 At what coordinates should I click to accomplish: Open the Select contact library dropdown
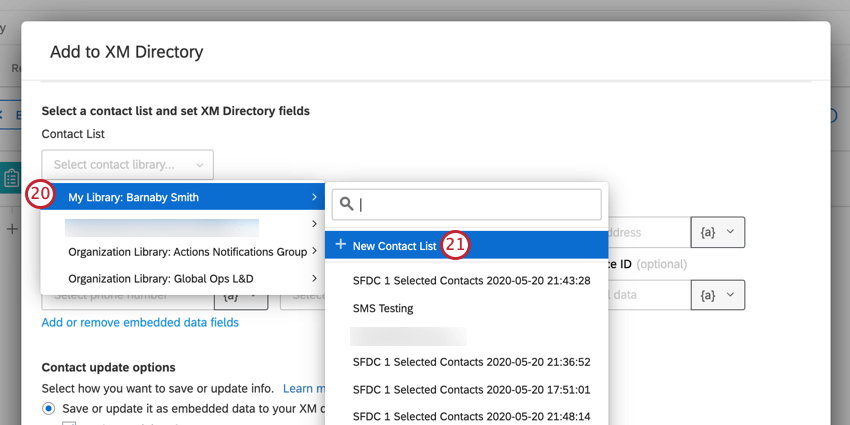[127, 165]
